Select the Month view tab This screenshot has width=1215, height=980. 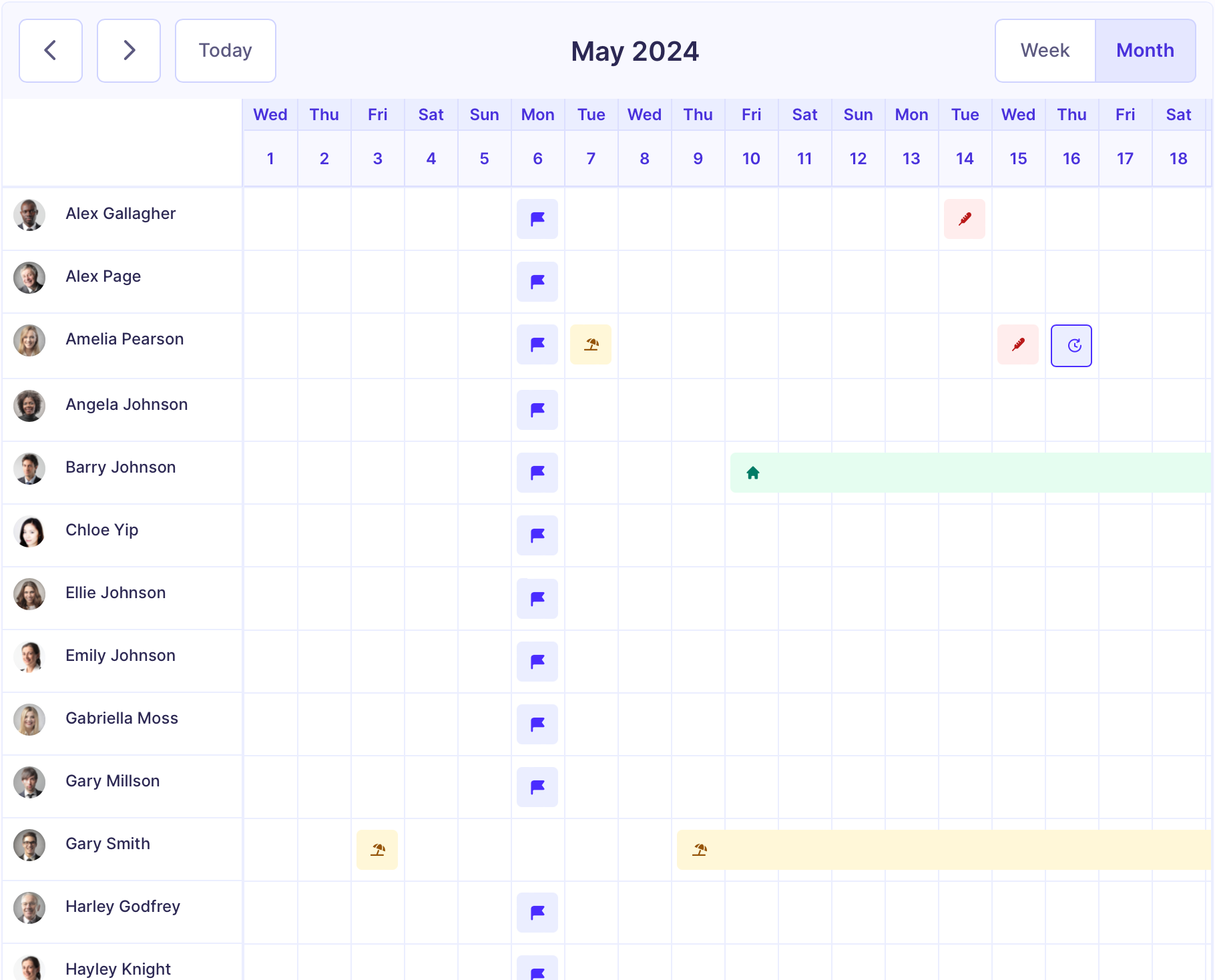(1145, 51)
